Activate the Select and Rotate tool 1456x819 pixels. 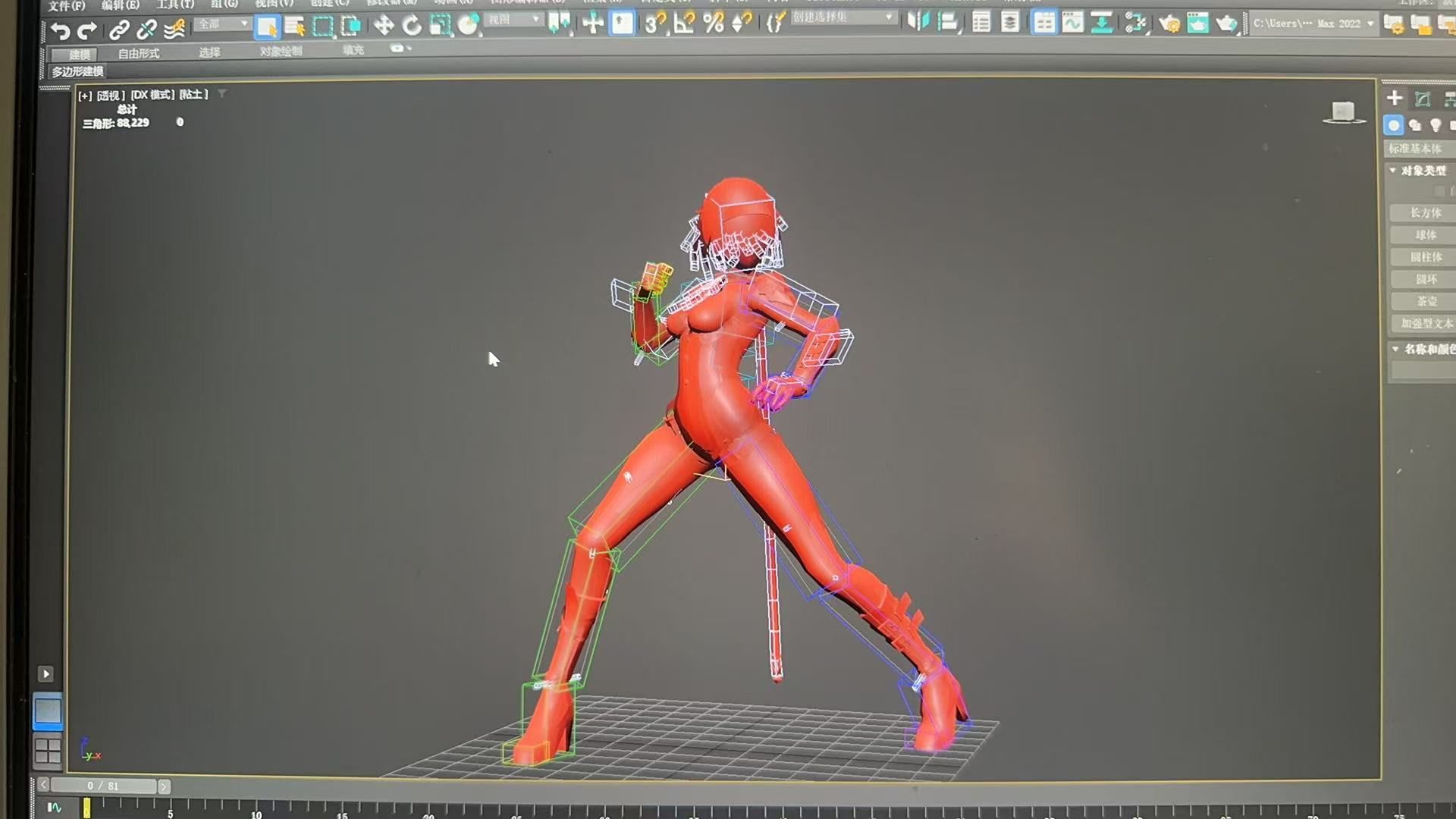(x=412, y=26)
